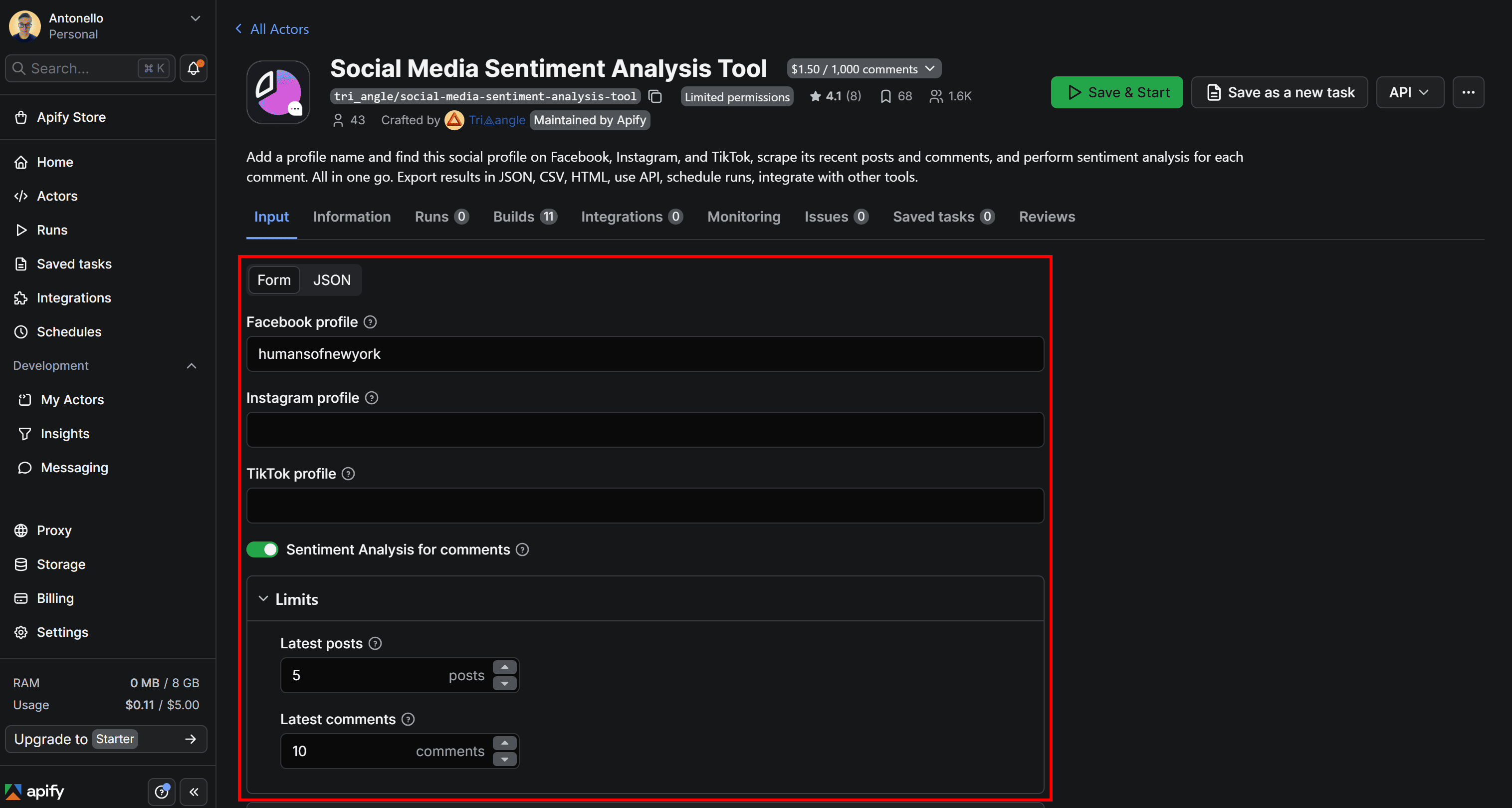The height and width of the screenshot is (808, 1512).
Task: Open the Monitoring tab
Action: click(743, 217)
